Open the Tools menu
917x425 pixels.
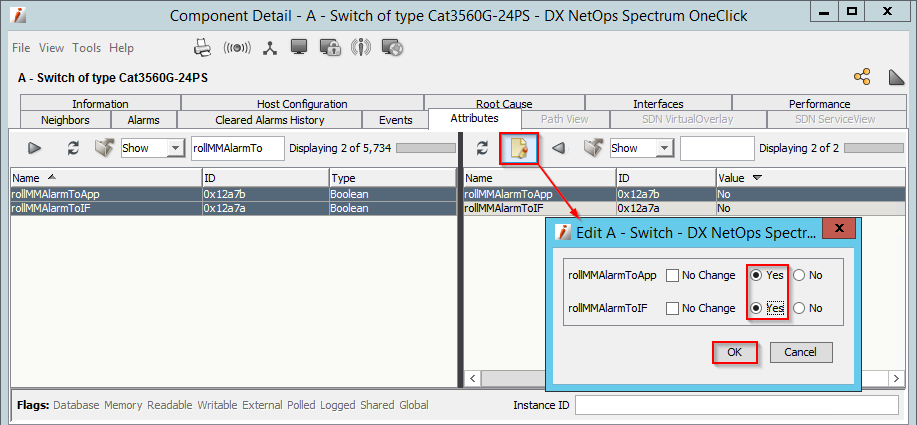tap(87, 48)
